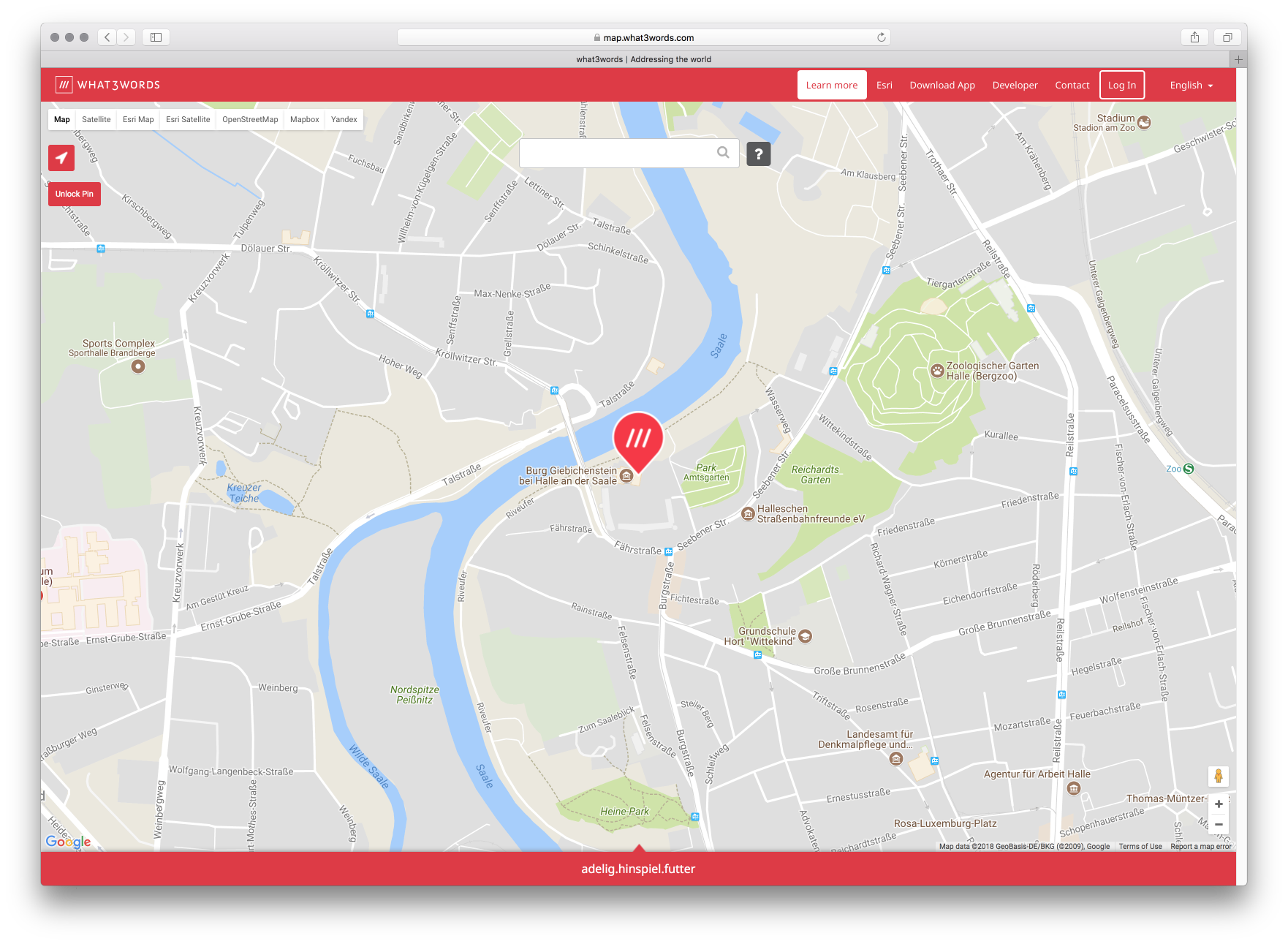Viewport: 1288px width, 944px height.
Task: Zoom in with the plus button
Action: pyautogui.click(x=1219, y=804)
